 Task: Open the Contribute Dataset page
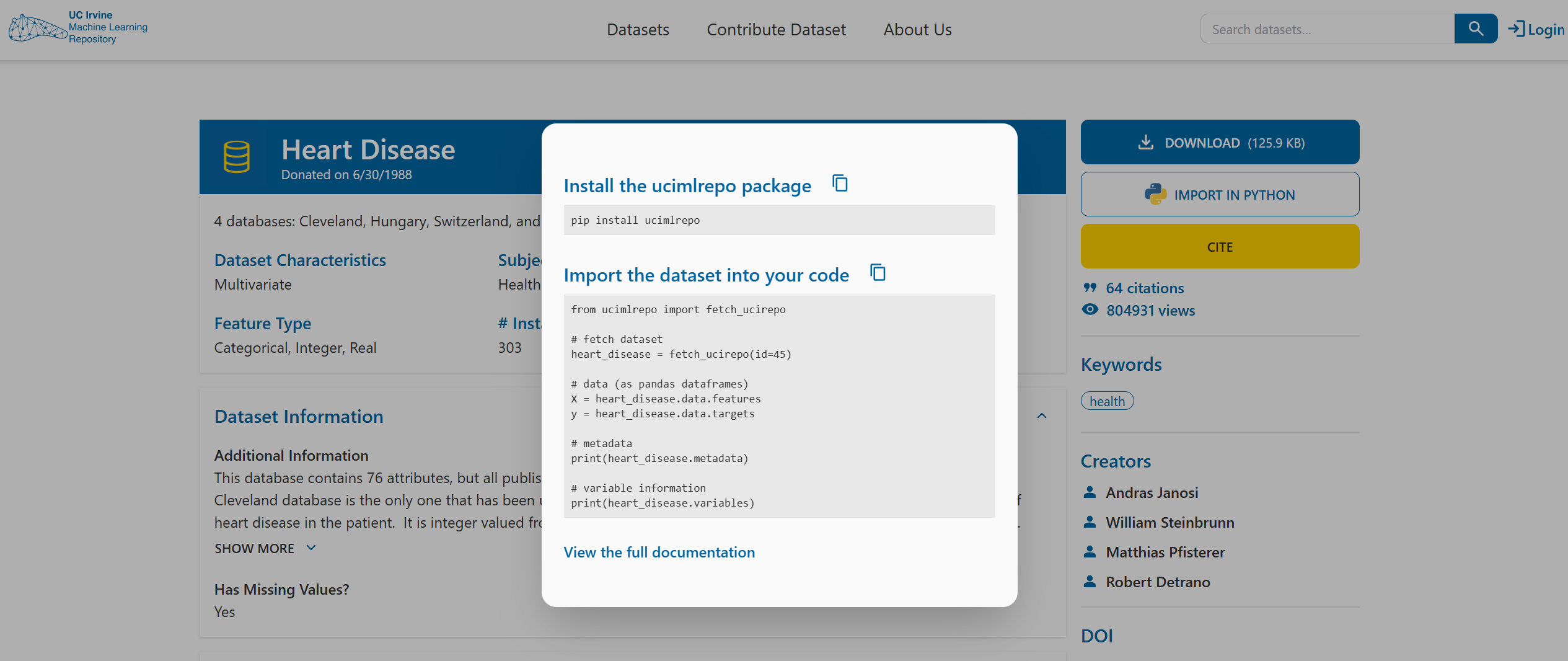point(776,29)
